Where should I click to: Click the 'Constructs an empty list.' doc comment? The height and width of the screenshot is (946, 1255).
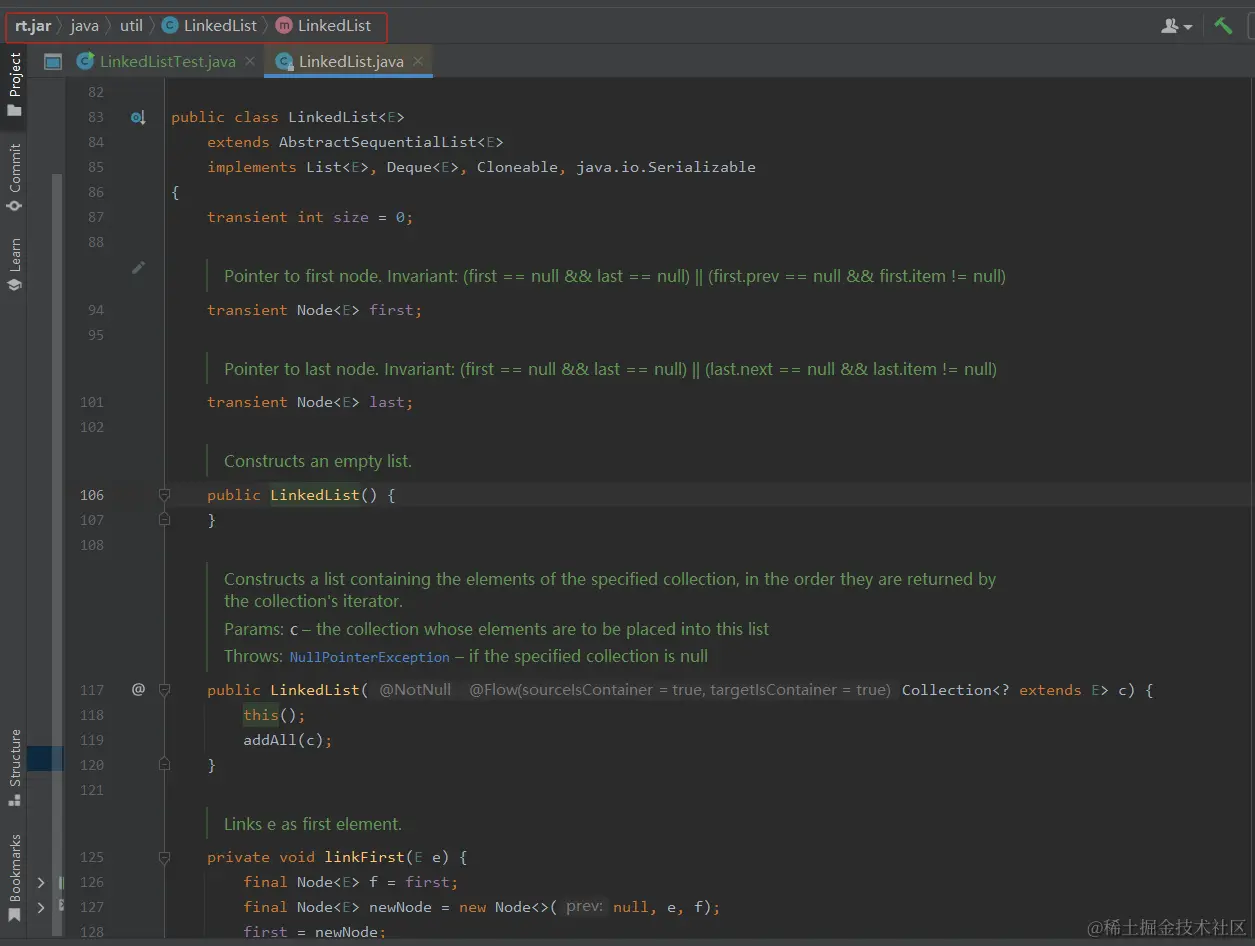click(x=318, y=461)
